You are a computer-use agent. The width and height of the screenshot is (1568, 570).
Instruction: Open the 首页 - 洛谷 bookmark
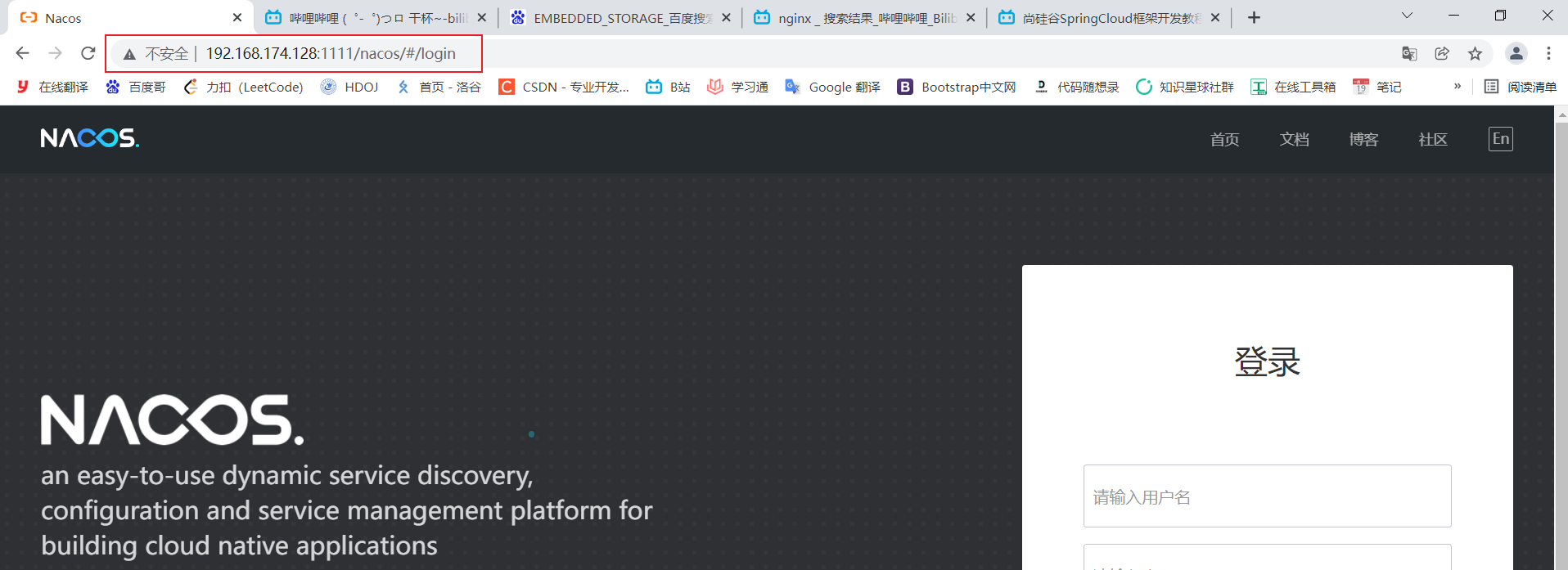point(439,87)
